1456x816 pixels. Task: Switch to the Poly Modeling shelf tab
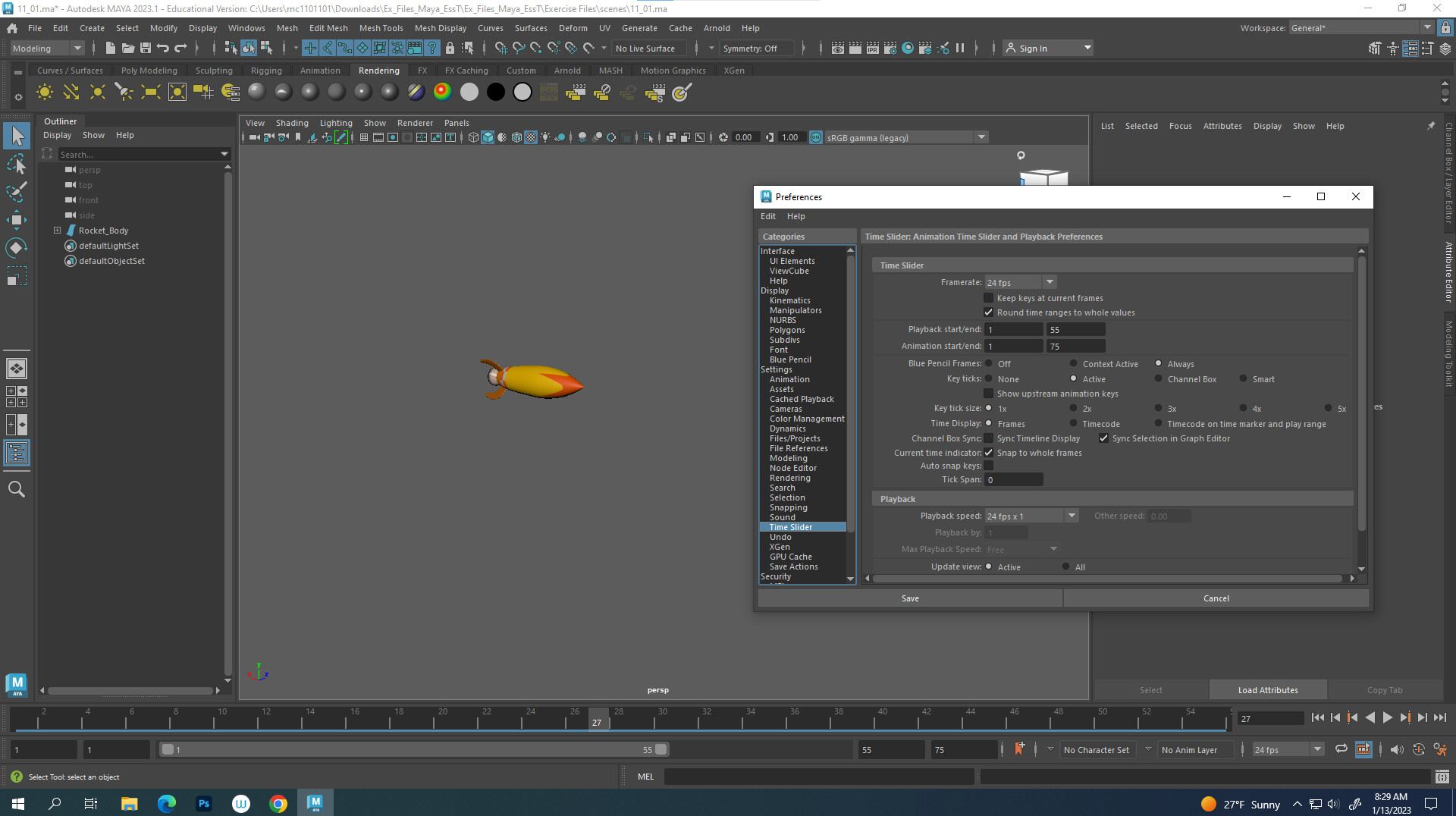click(x=149, y=70)
